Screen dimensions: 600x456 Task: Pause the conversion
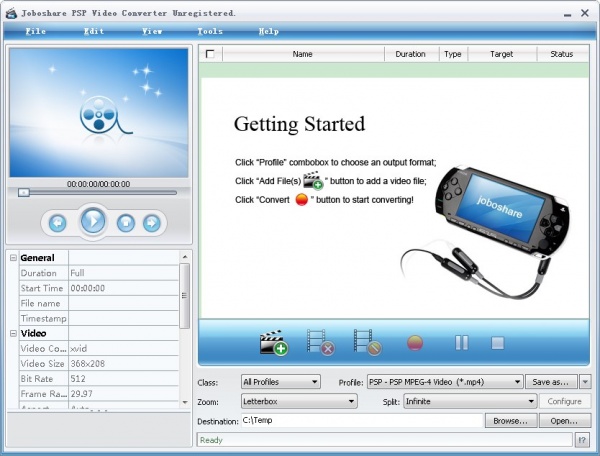[461, 343]
